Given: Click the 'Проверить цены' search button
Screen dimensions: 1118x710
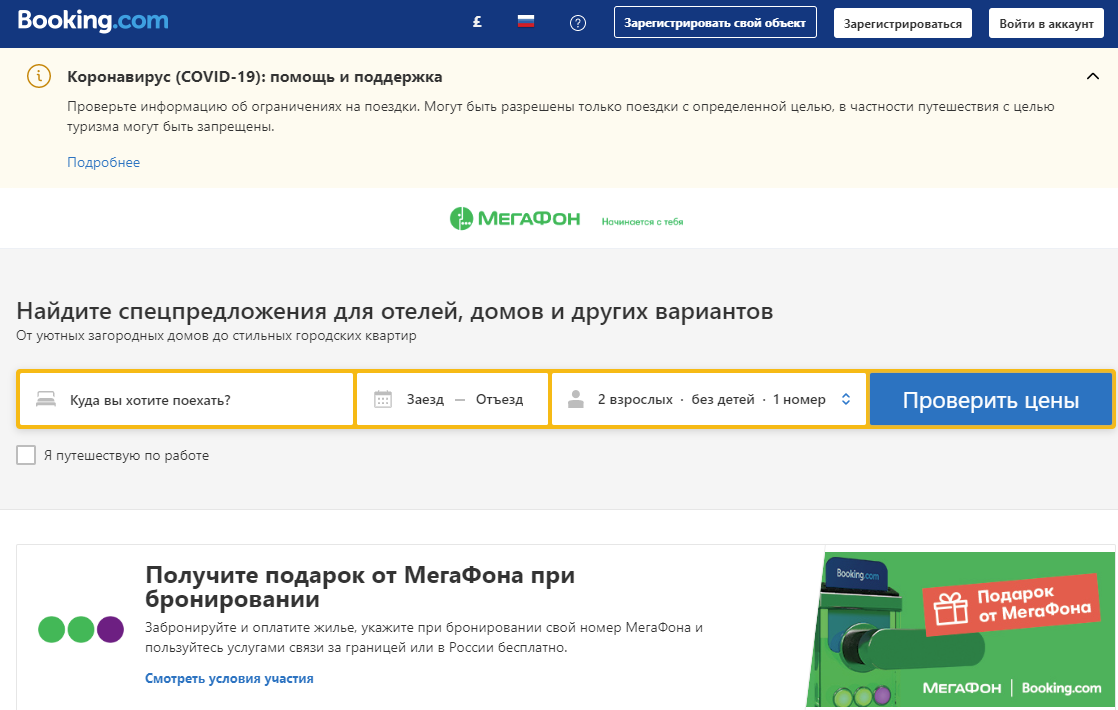Looking at the screenshot, I should click(990, 399).
